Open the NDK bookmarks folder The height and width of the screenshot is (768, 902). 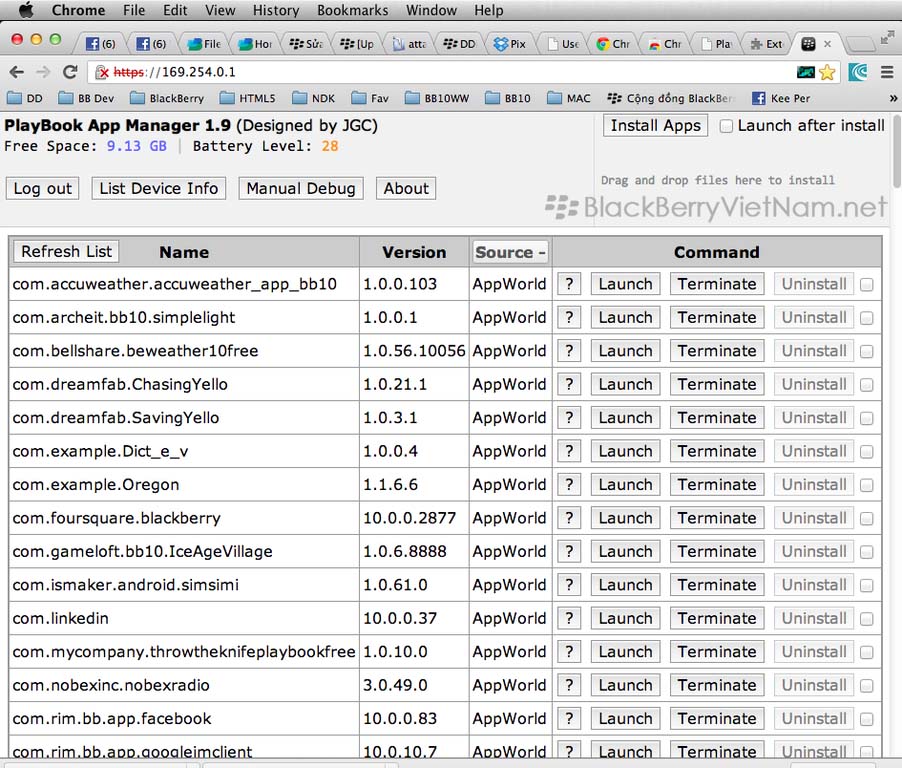coord(314,98)
